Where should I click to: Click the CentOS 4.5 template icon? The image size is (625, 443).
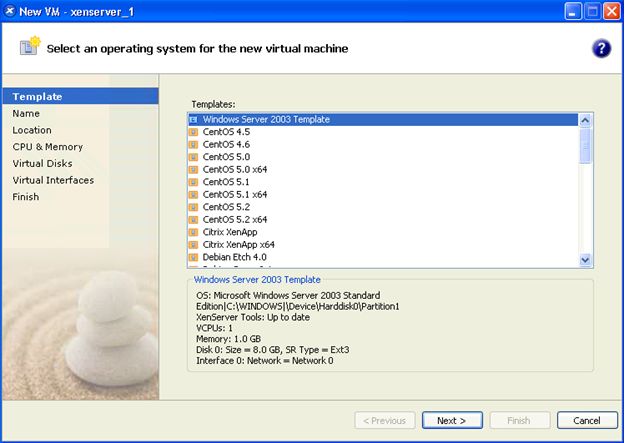pyautogui.click(x=194, y=132)
